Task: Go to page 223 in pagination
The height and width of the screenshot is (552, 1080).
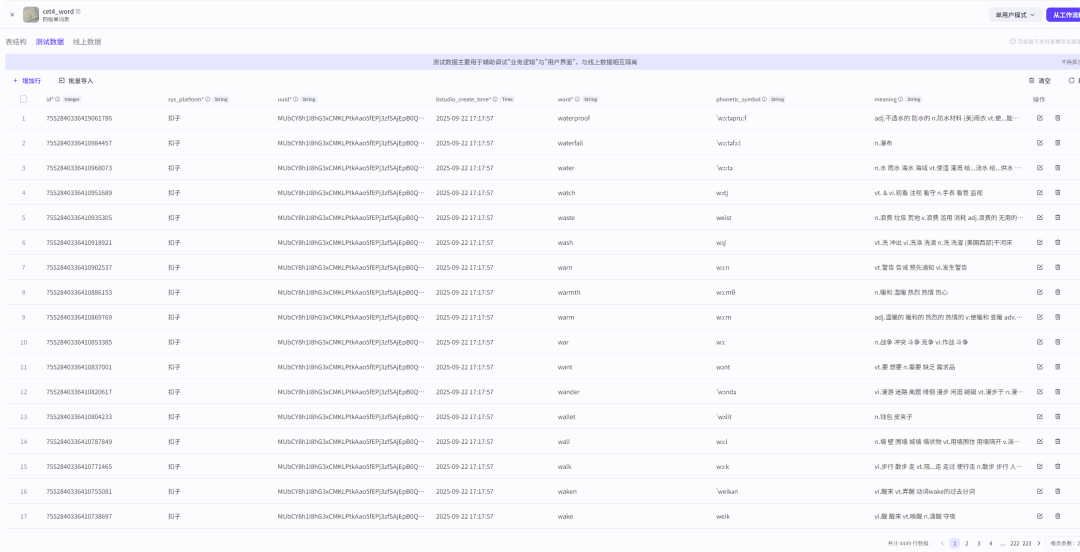Action: pyautogui.click(x=1027, y=543)
